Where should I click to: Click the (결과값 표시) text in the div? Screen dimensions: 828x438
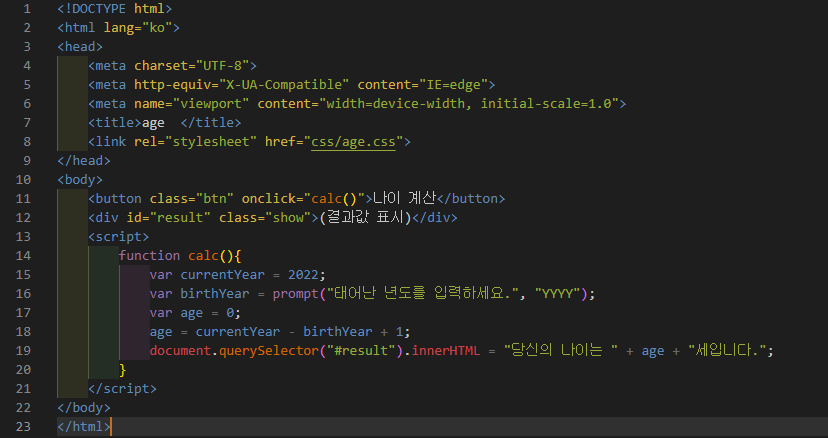click(x=365, y=217)
